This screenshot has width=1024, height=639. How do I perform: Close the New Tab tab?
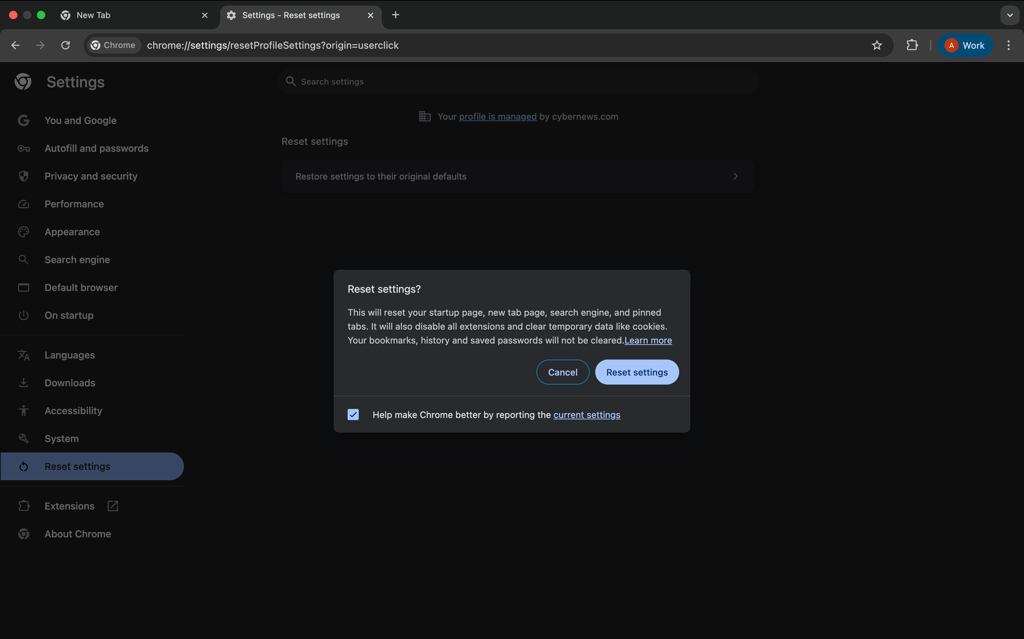coord(204,15)
